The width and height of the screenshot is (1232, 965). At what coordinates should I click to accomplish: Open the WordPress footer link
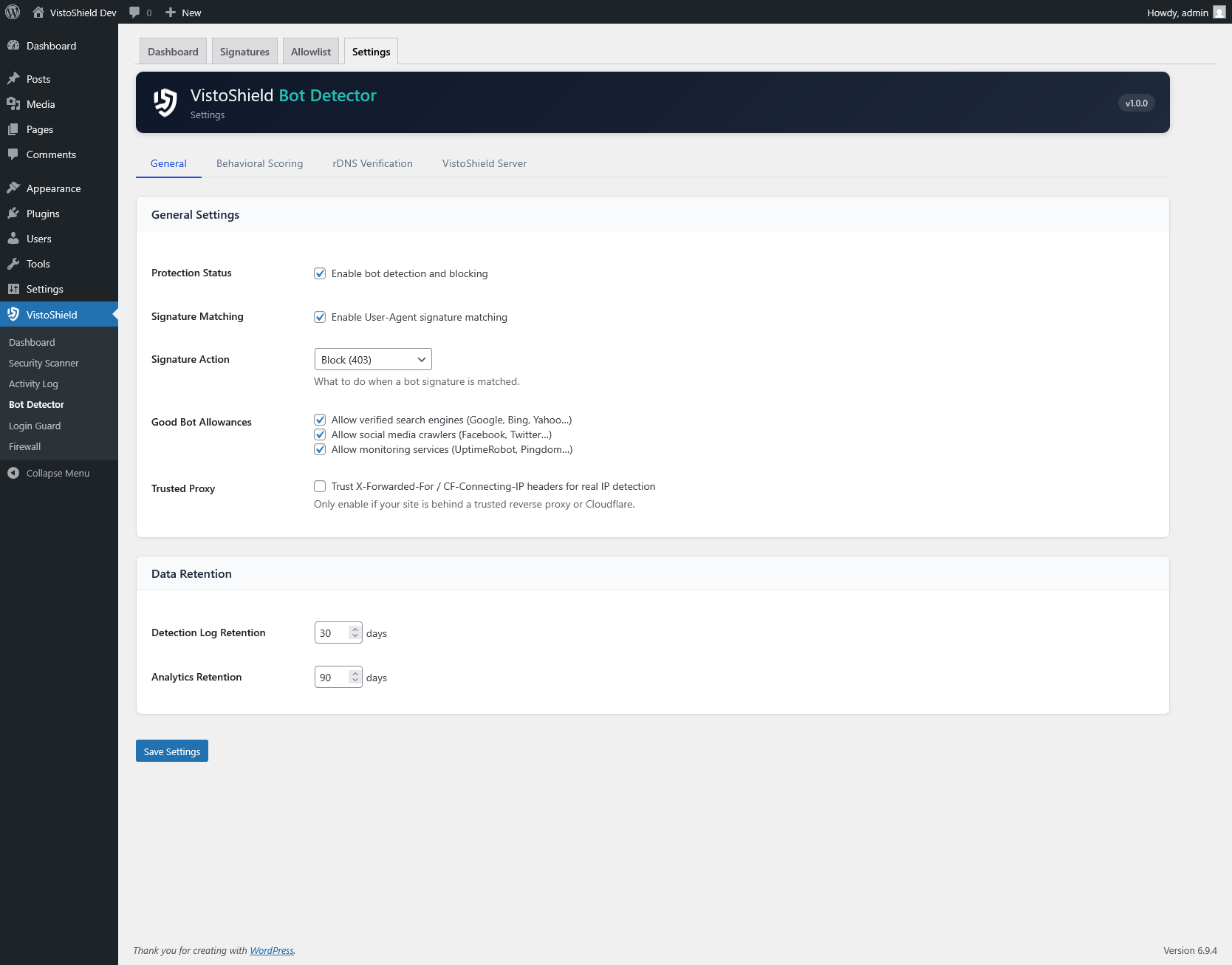point(271,950)
